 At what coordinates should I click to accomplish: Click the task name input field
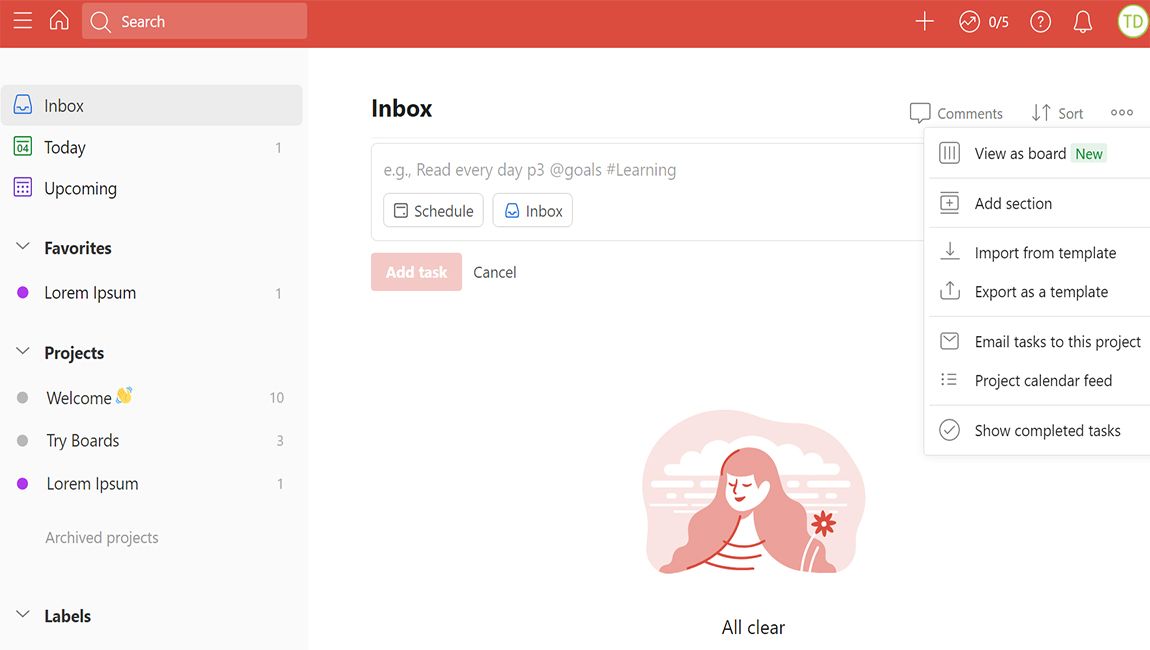(x=640, y=170)
